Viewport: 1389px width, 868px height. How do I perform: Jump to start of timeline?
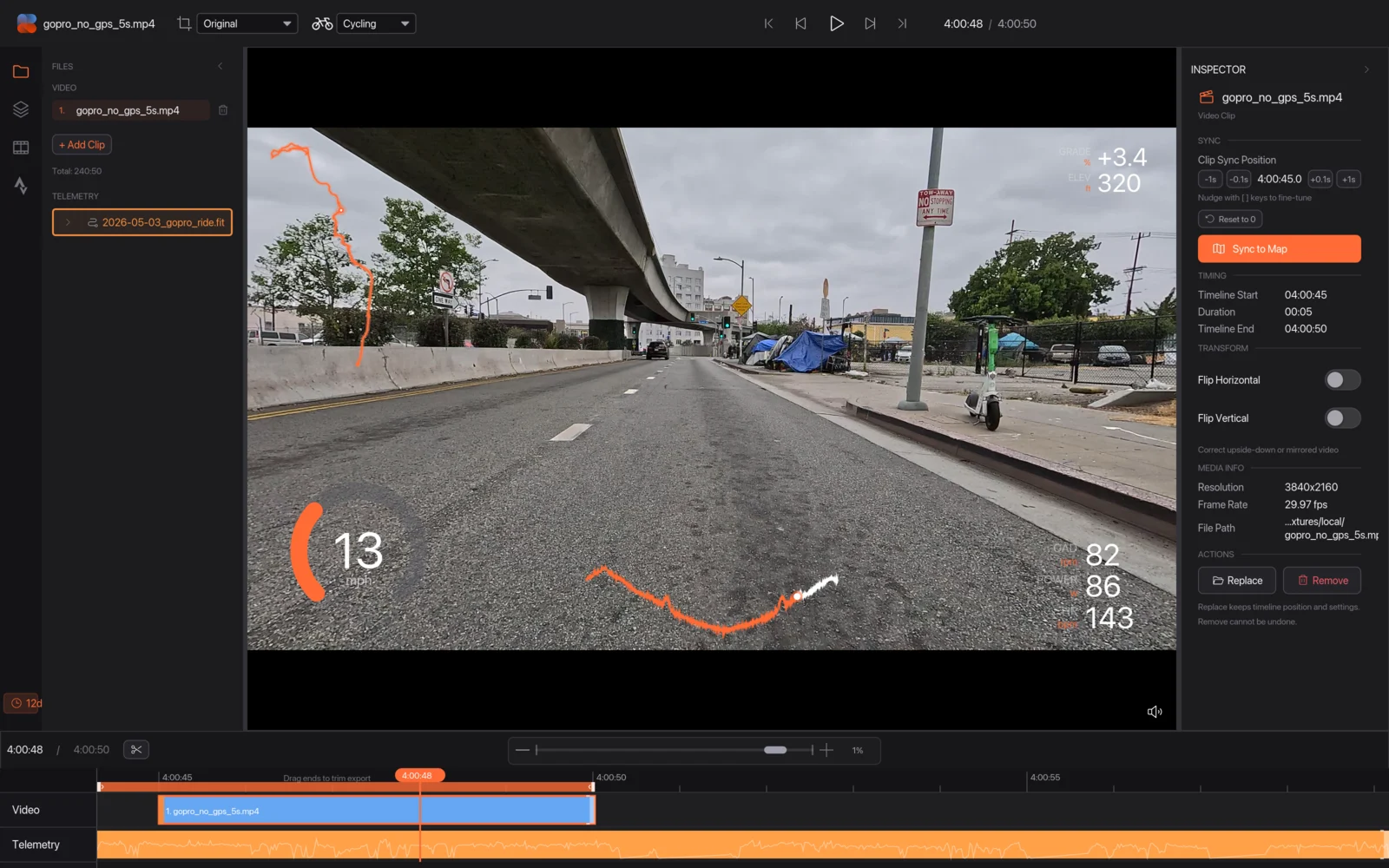tap(768, 23)
